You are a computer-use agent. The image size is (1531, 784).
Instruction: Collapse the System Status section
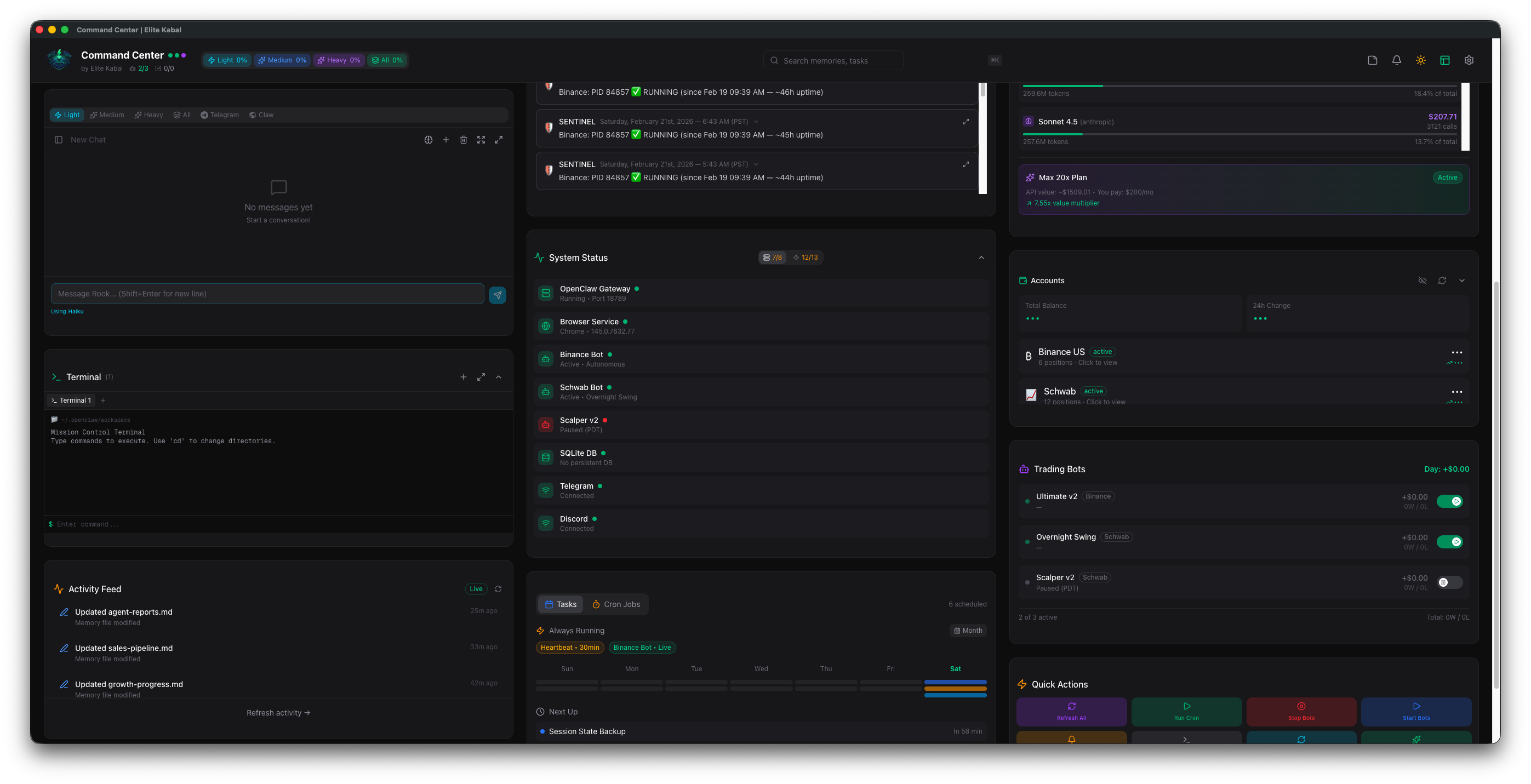point(981,257)
